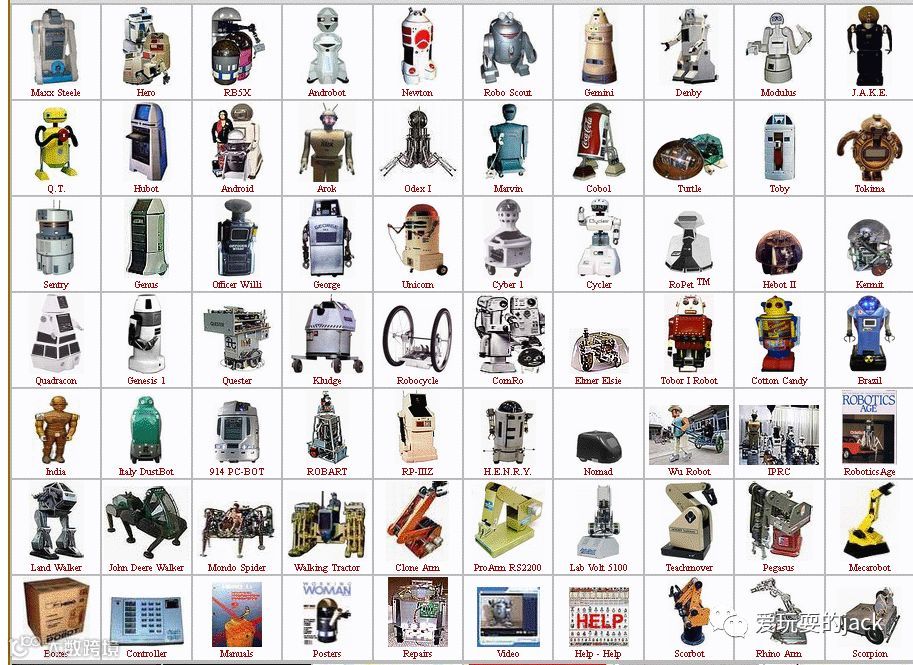The image size is (913, 665).
Task: Open the Teachmover arm thumbnail
Action: point(689,521)
